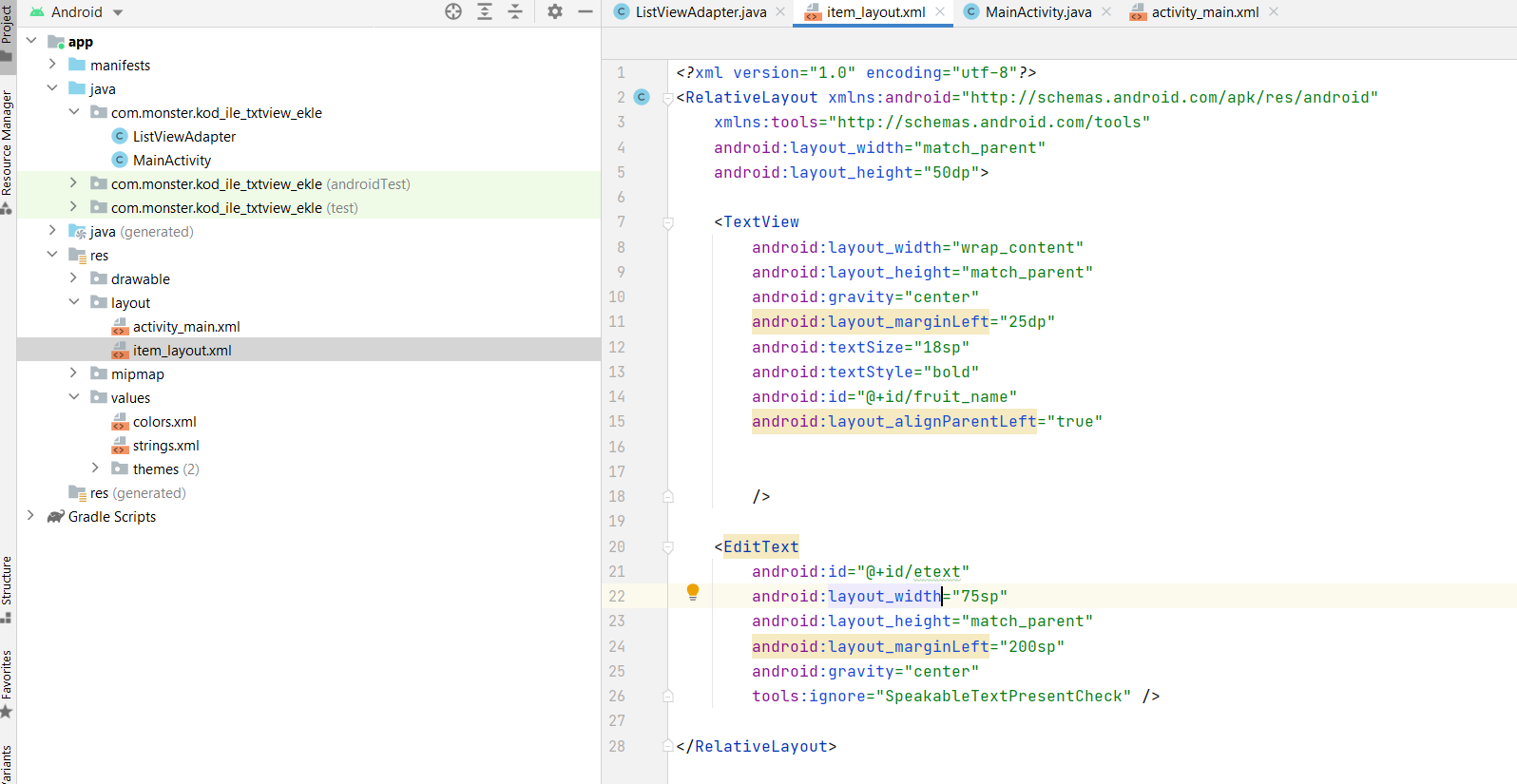This screenshot has height=784, width=1517.
Task: Fold the RelativeLayout tag on line 2
Action: click(x=668, y=99)
